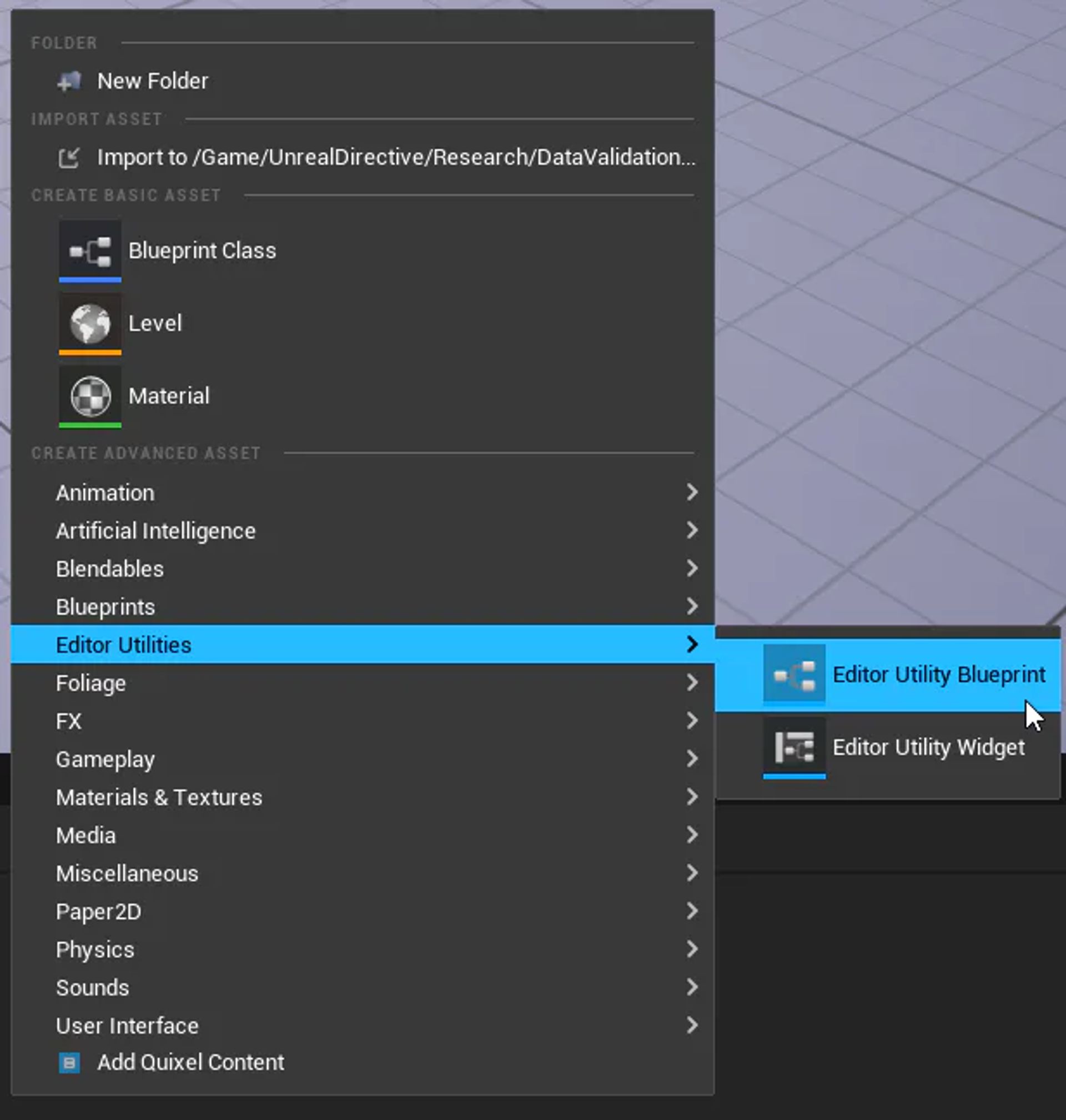Create an Editor Utility Blueprint
Viewport: 1066px width, 1120px height.
pos(938,675)
